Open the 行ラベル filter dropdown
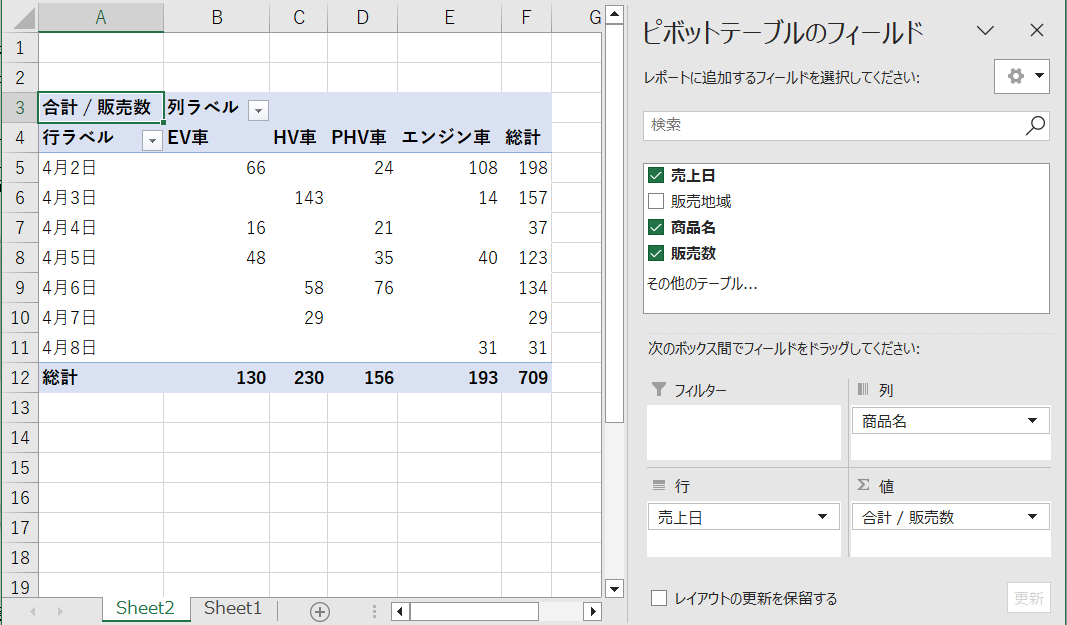1067x625 pixels. click(152, 140)
